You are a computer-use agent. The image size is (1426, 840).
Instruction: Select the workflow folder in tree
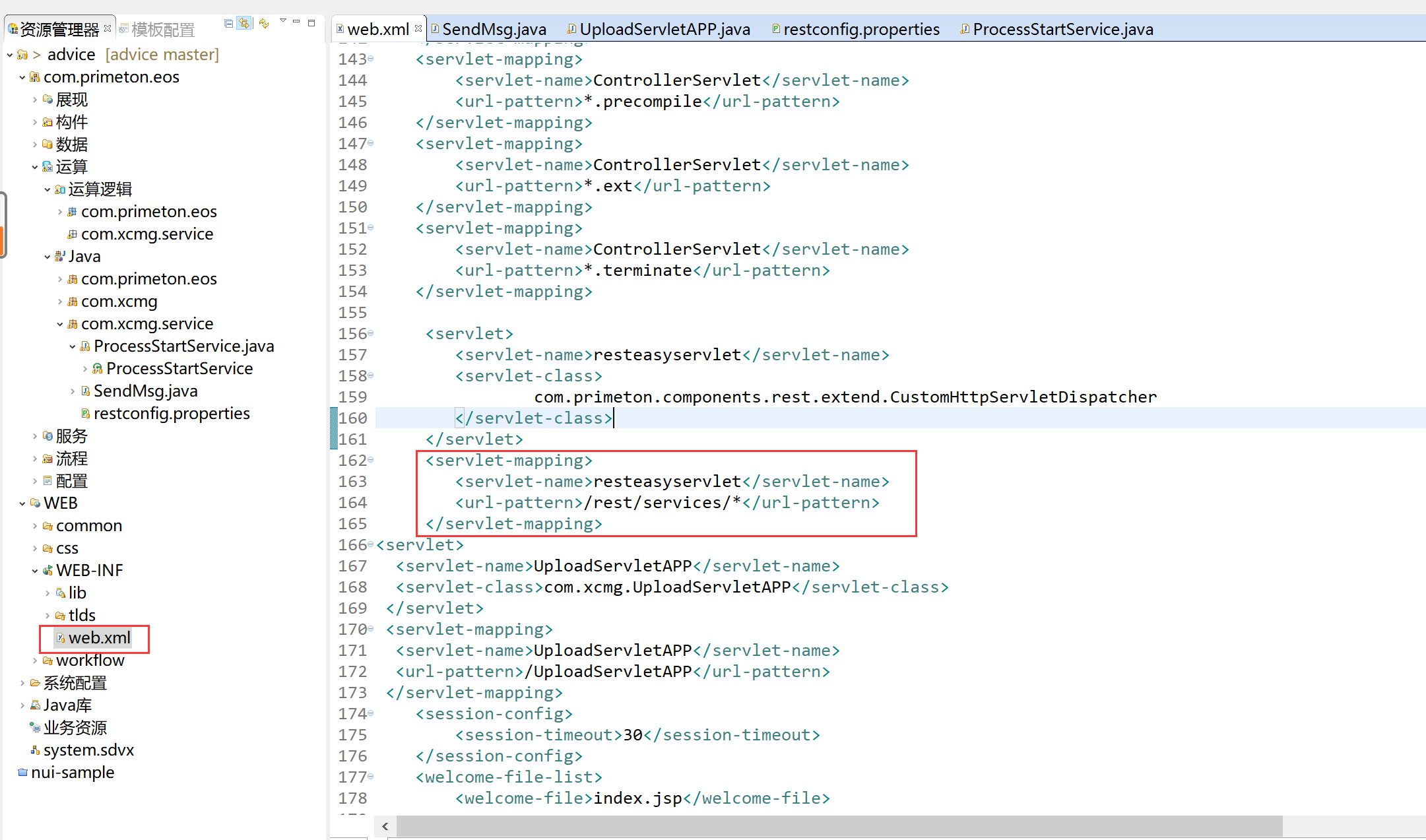click(x=90, y=661)
